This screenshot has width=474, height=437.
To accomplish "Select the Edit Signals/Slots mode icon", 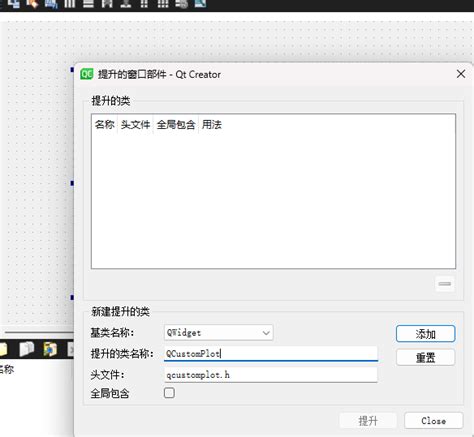I will tap(14, 4).
